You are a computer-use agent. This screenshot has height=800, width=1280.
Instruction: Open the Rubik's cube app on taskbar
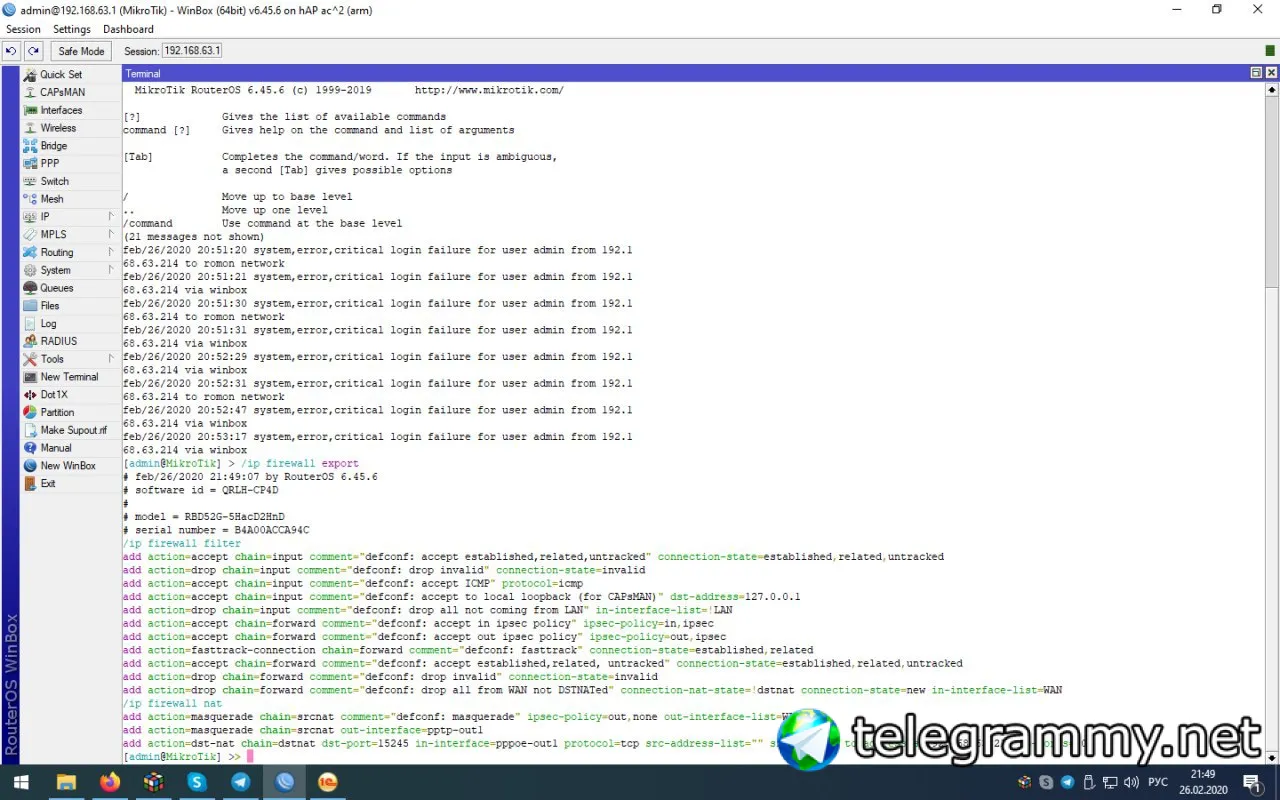click(153, 782)
